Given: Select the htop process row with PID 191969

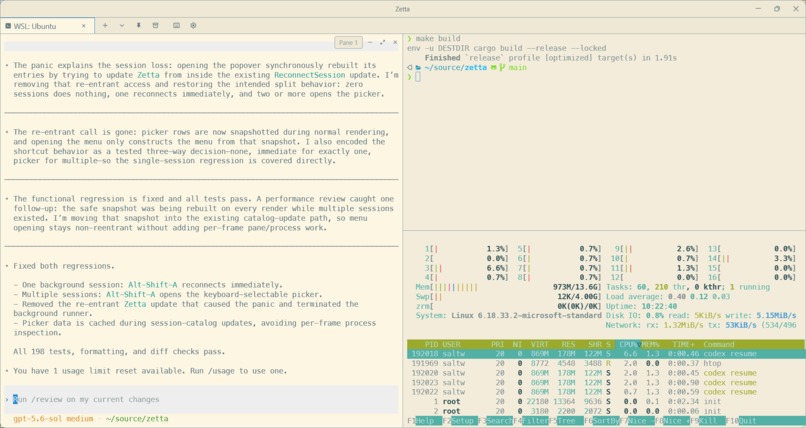Looking at the screenshot, I should [606, 363].
